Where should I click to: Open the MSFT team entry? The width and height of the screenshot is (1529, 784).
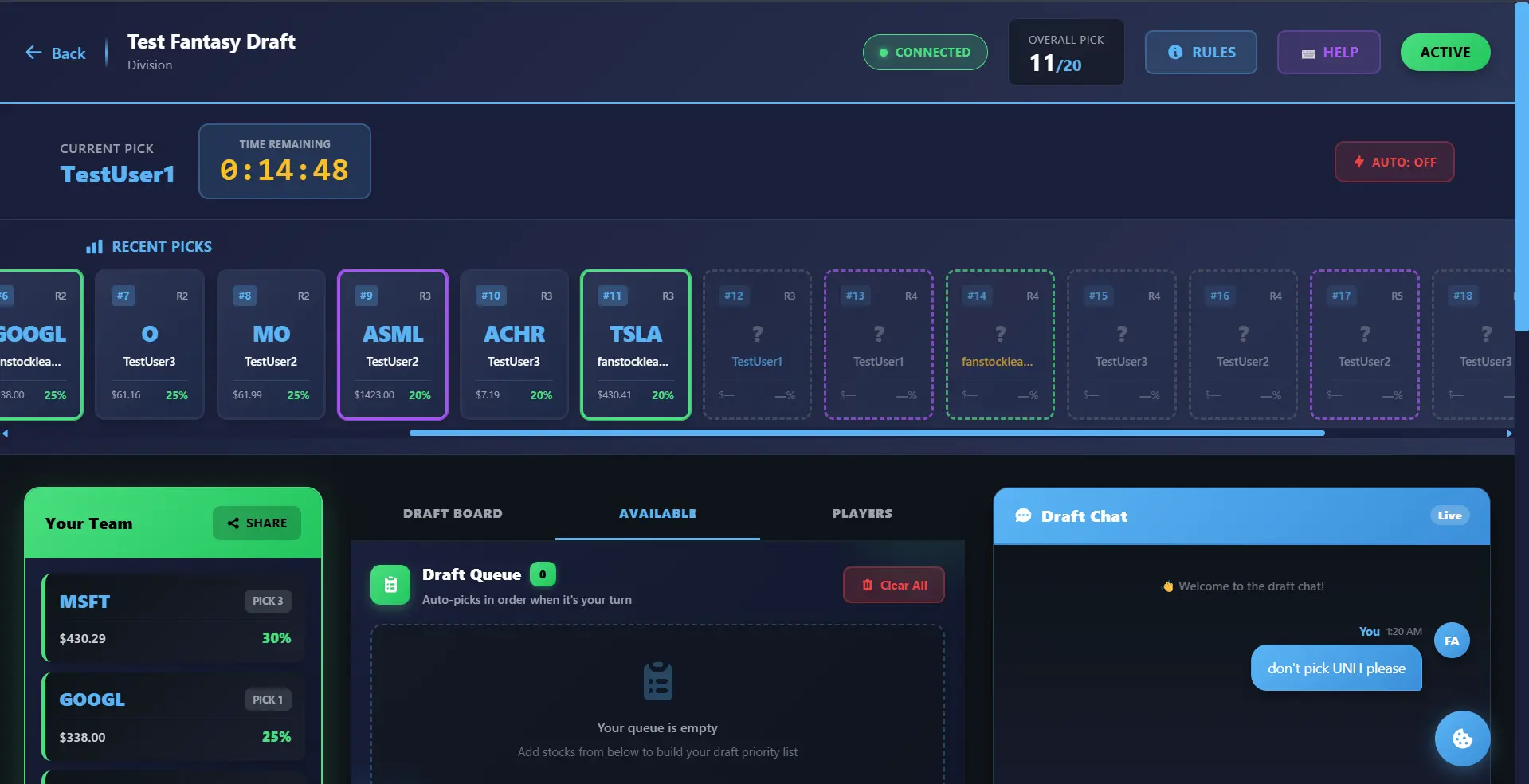pos(174,617)
